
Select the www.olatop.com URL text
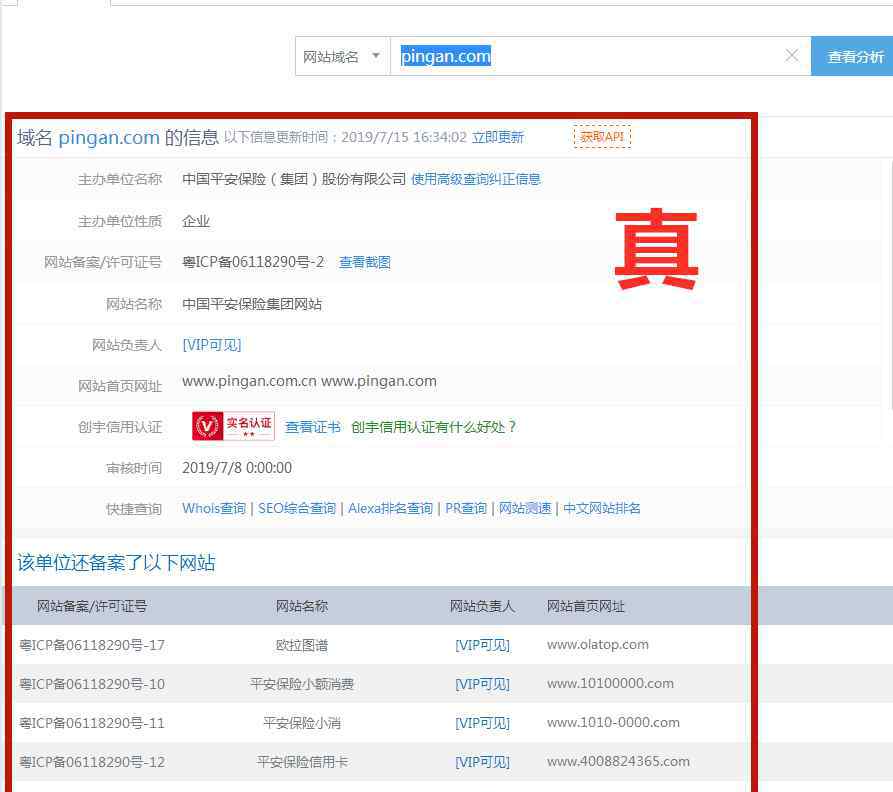tap(598, 645)
